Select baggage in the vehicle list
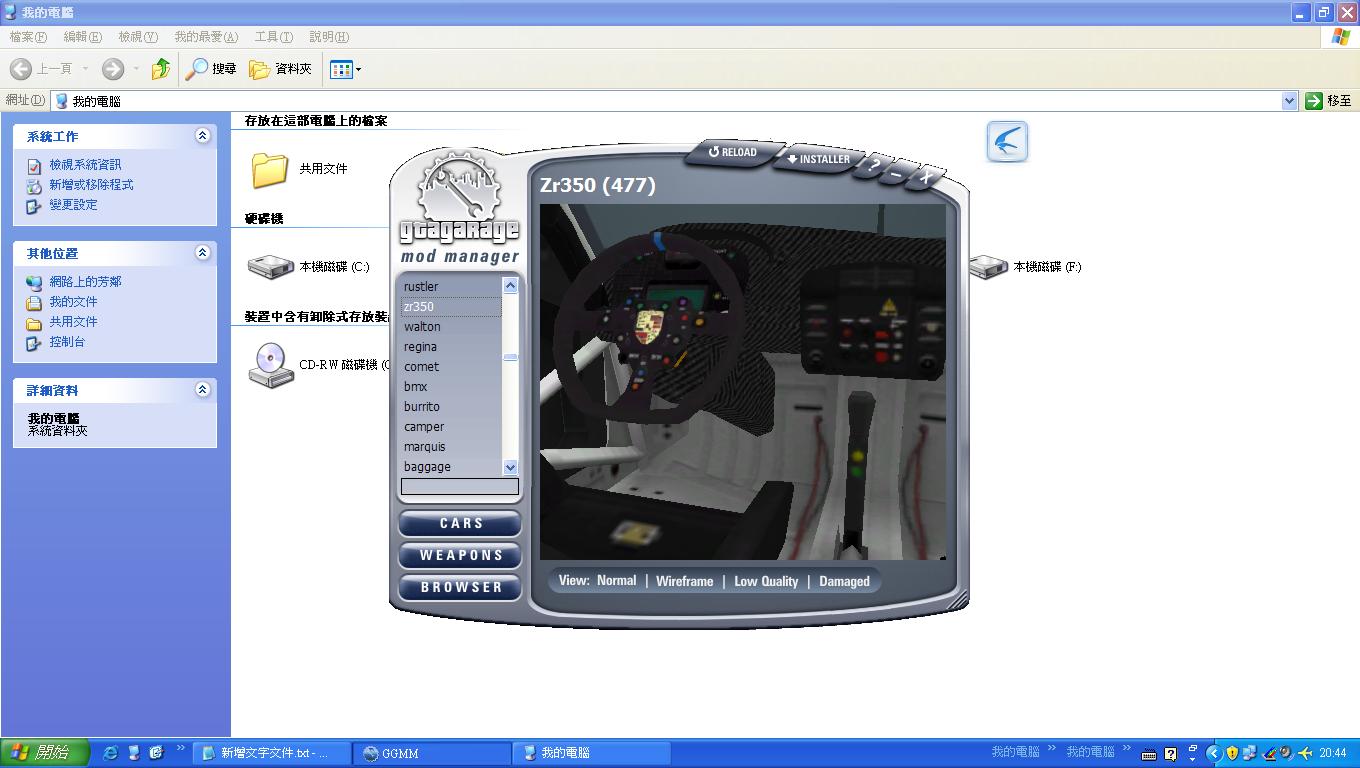The image size is (1360, 768). (x=451, y=467)
